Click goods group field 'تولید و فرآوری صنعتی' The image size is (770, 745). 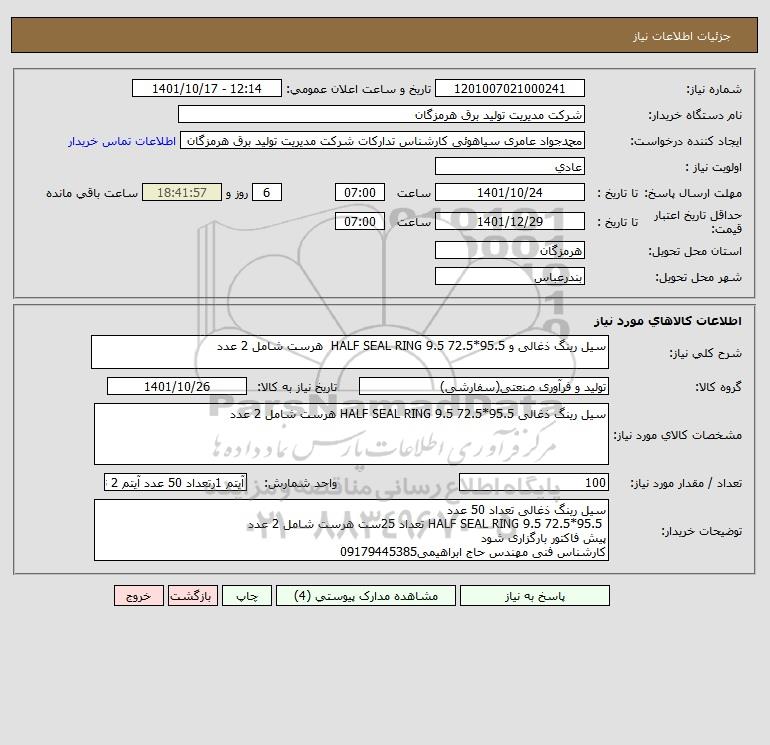pos(484,386)
